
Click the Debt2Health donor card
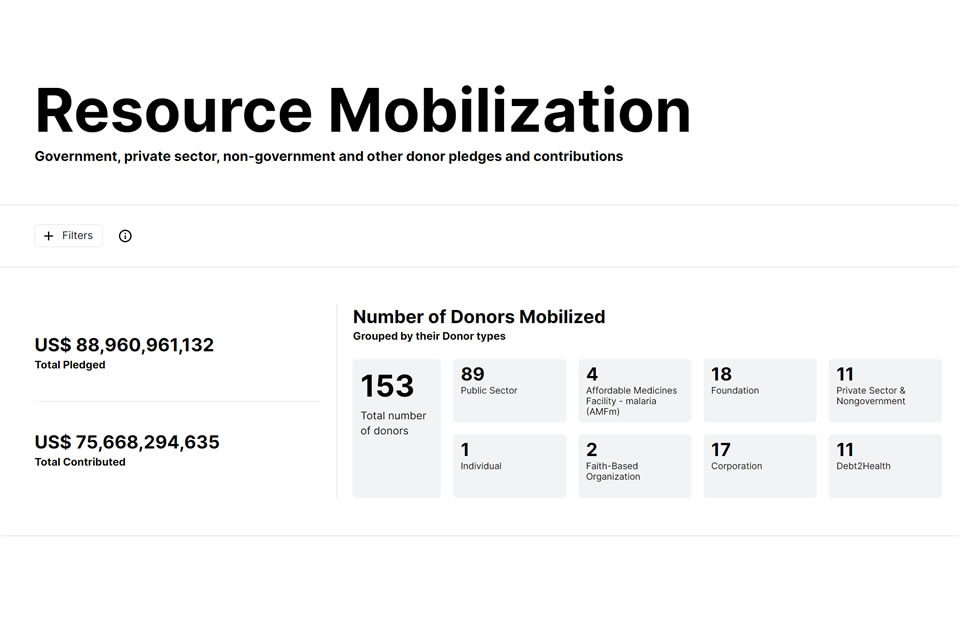pos(884,465)
